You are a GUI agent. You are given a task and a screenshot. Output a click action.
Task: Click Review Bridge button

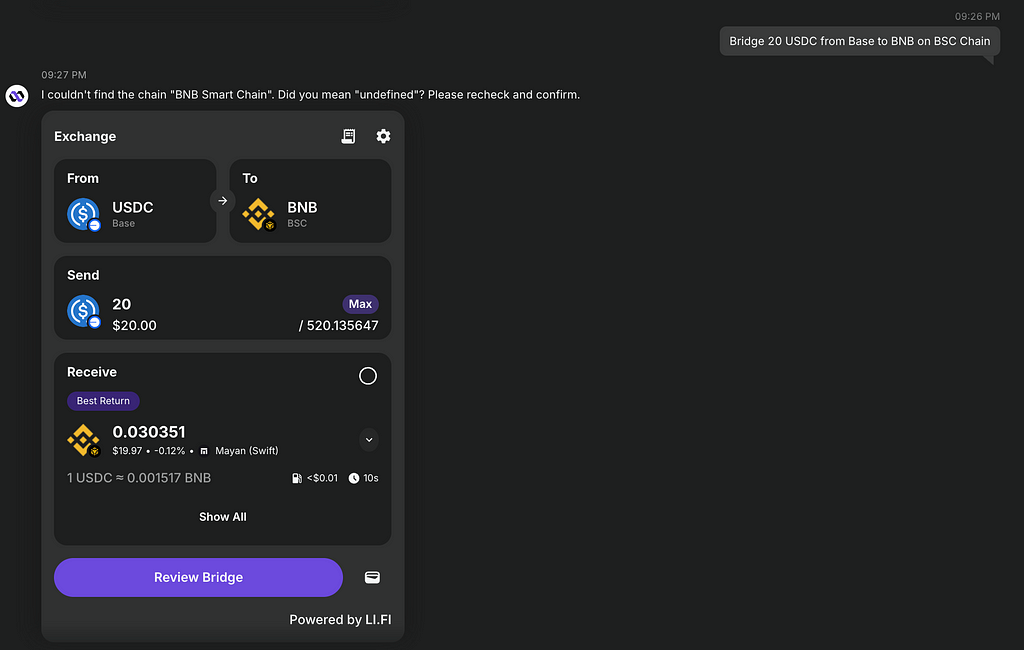199,577
